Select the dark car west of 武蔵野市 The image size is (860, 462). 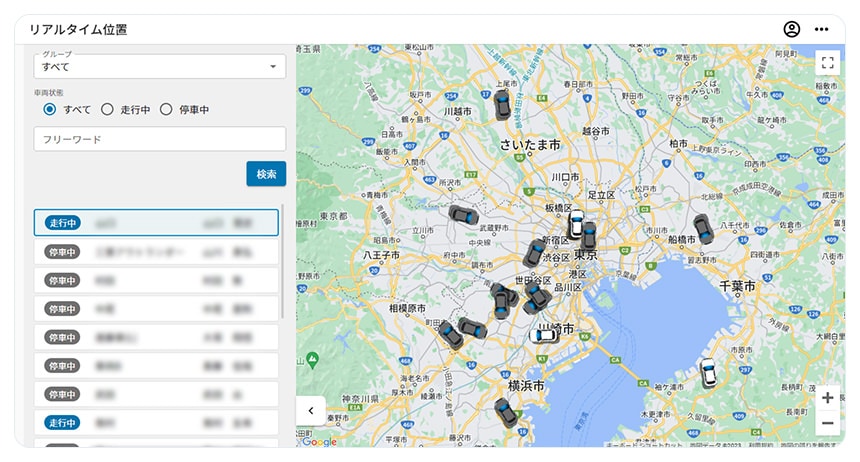pyautogui.click(x=464, y=214)
